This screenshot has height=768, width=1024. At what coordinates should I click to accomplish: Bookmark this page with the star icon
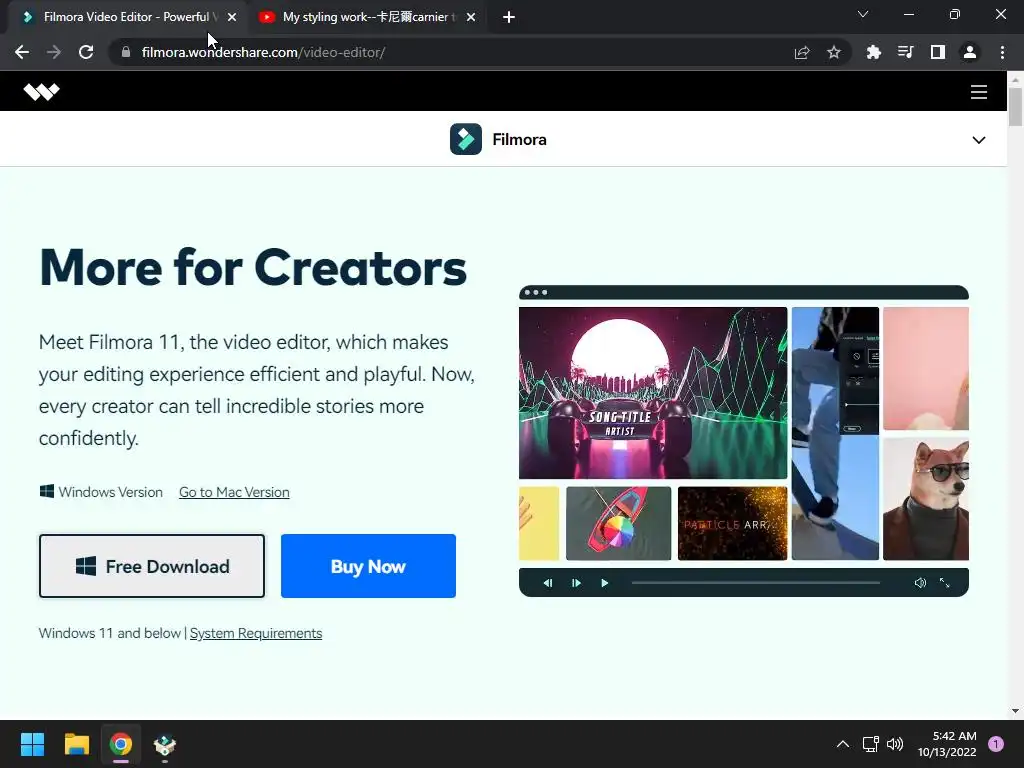click(x=833, y=52)
